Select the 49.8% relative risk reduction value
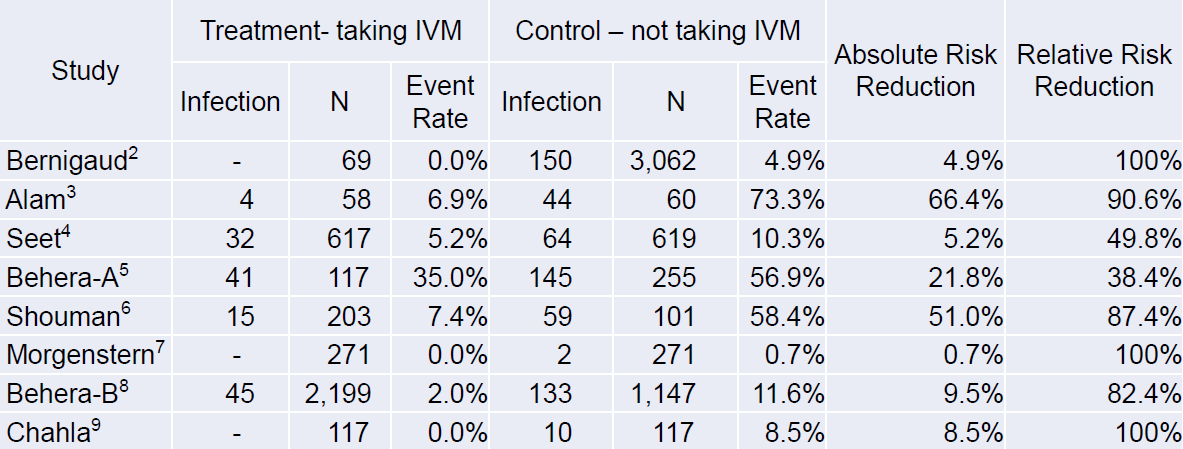The height and width of the screenshot is (449, 1183). pos(1147,238)
